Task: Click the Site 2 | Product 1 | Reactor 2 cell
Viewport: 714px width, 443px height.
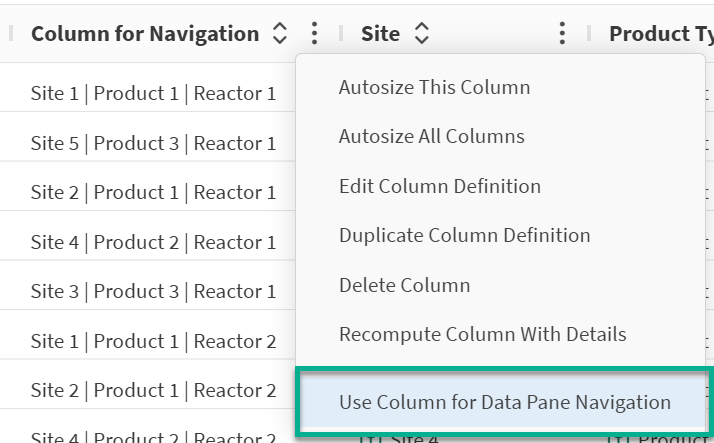Action: point(153,390)
